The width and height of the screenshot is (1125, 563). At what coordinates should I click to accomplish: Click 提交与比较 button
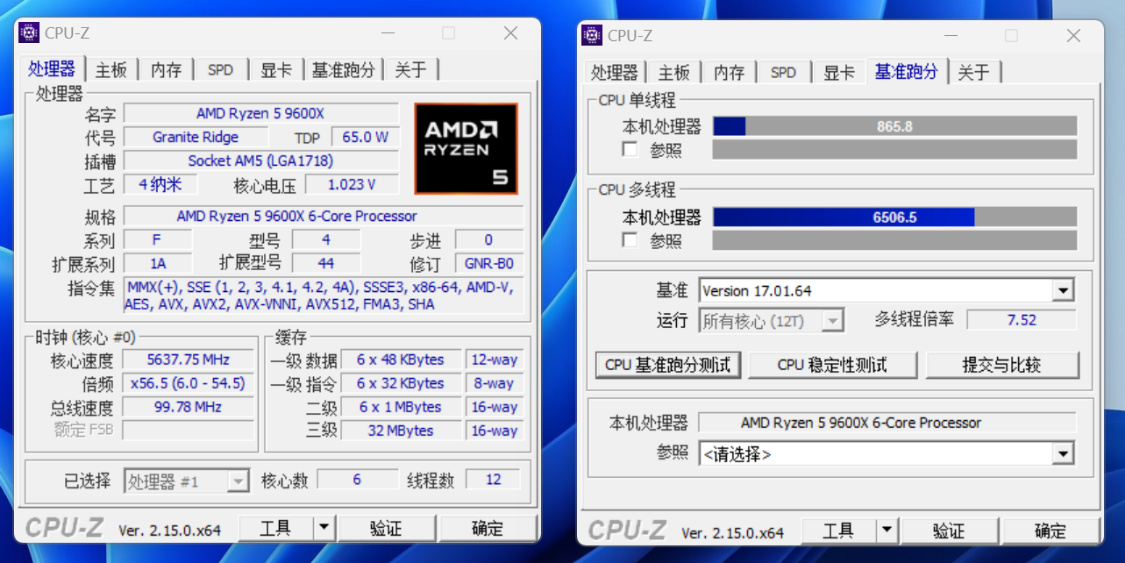tap(1002, 364)
